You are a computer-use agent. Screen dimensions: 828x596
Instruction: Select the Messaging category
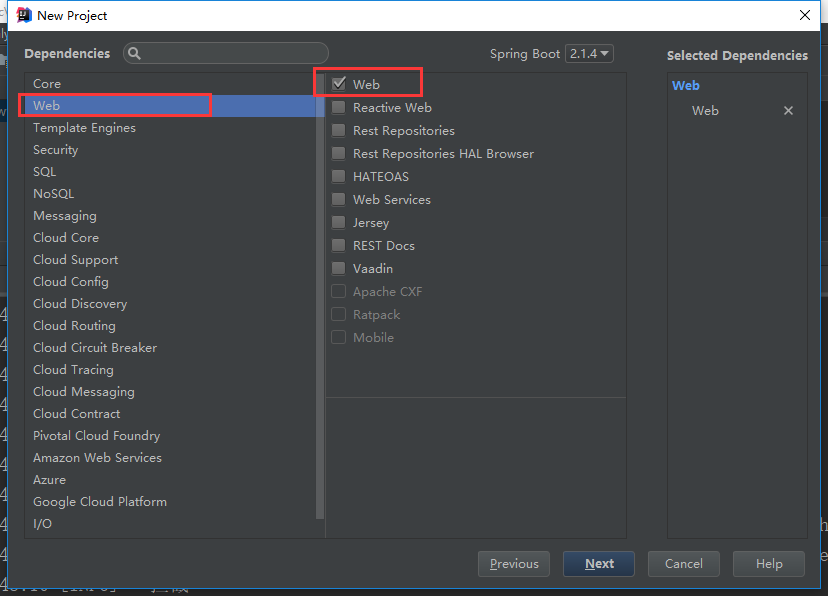(170, 216)
